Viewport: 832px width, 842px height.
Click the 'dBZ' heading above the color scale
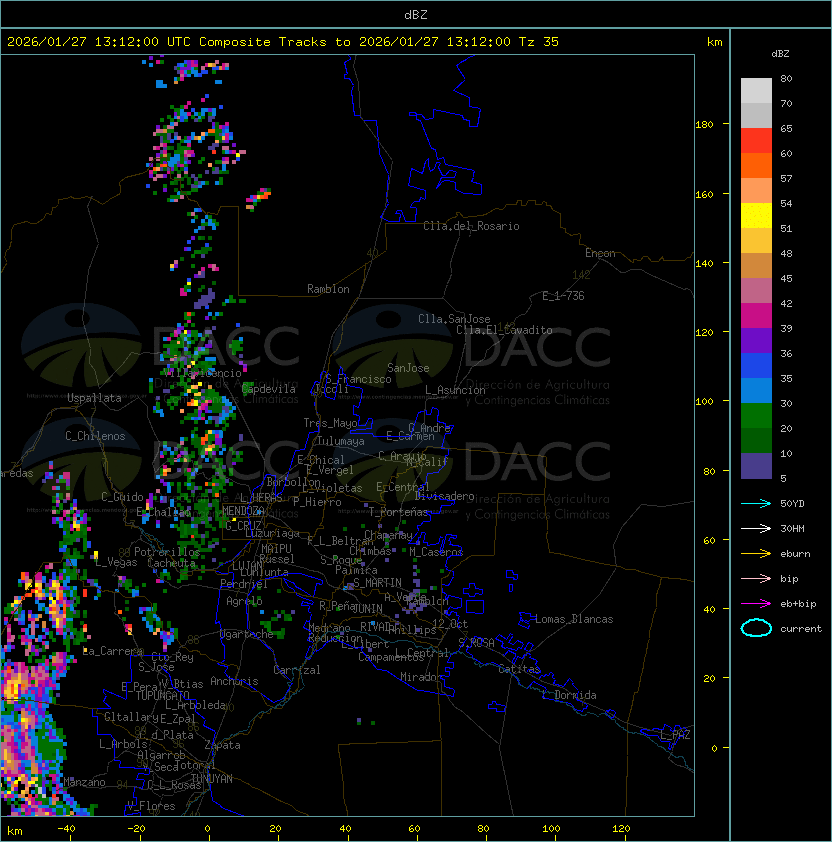(x=780, y=54)
